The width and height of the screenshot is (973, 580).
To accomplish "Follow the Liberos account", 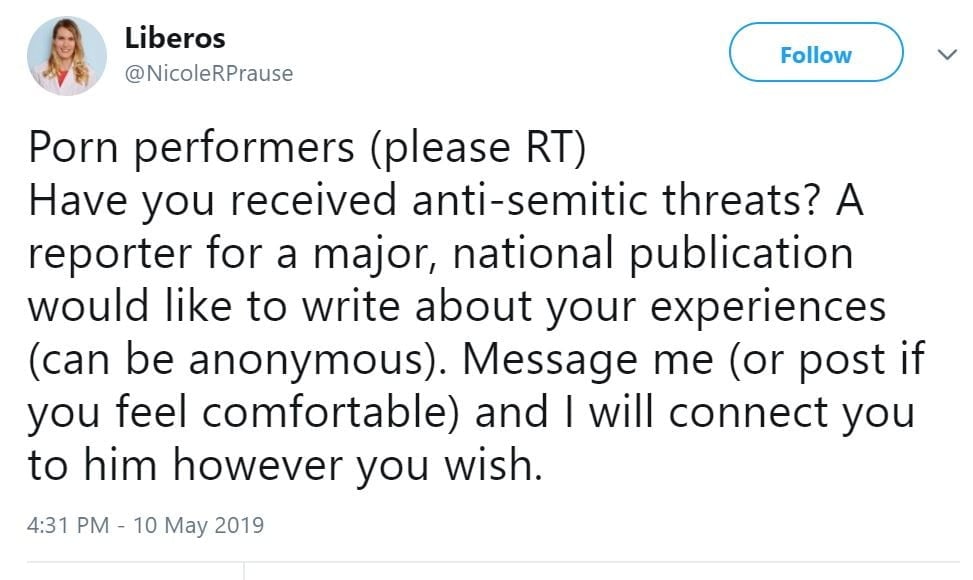I will (815, 55).
